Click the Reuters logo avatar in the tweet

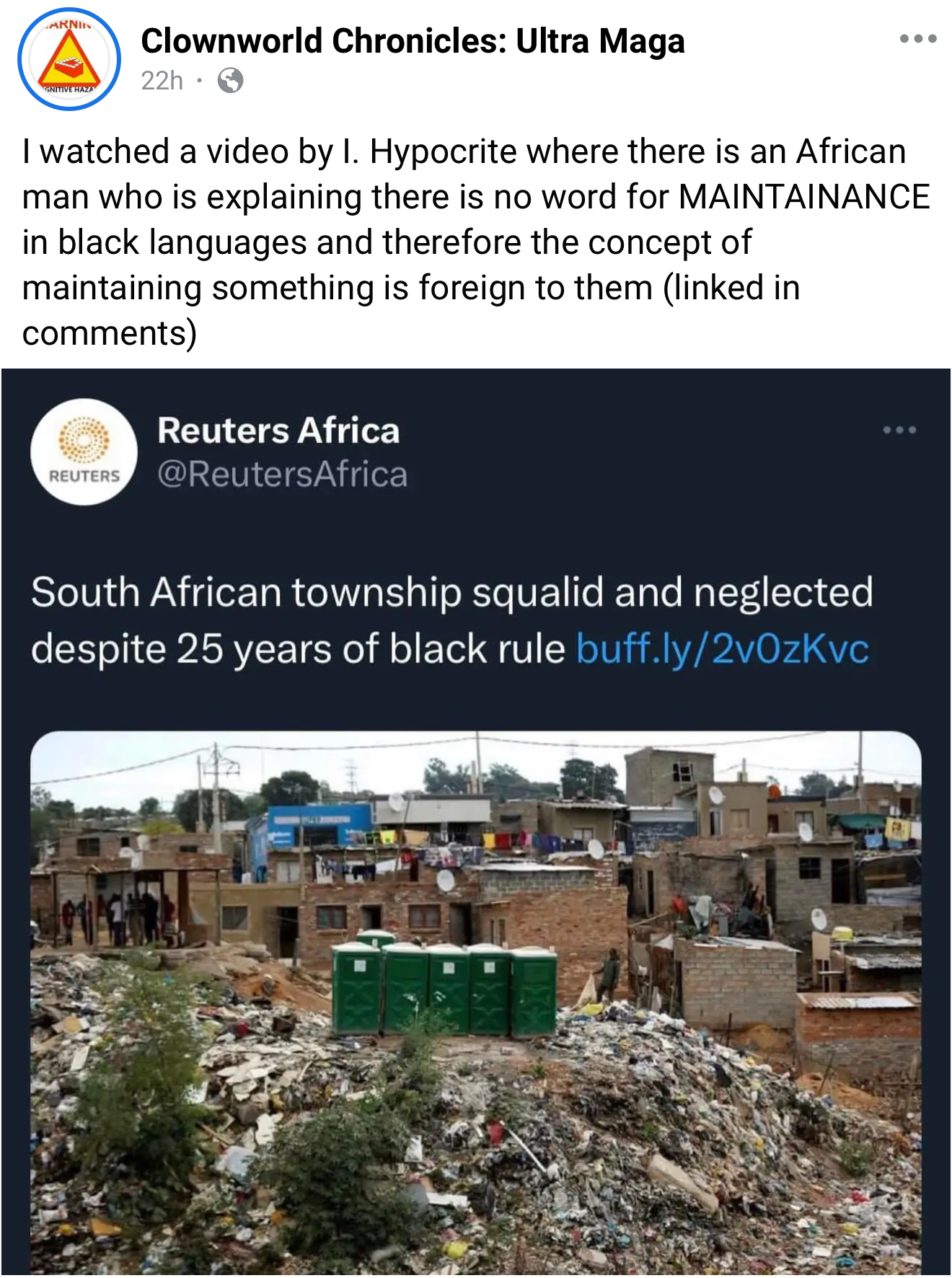point(84,452)
